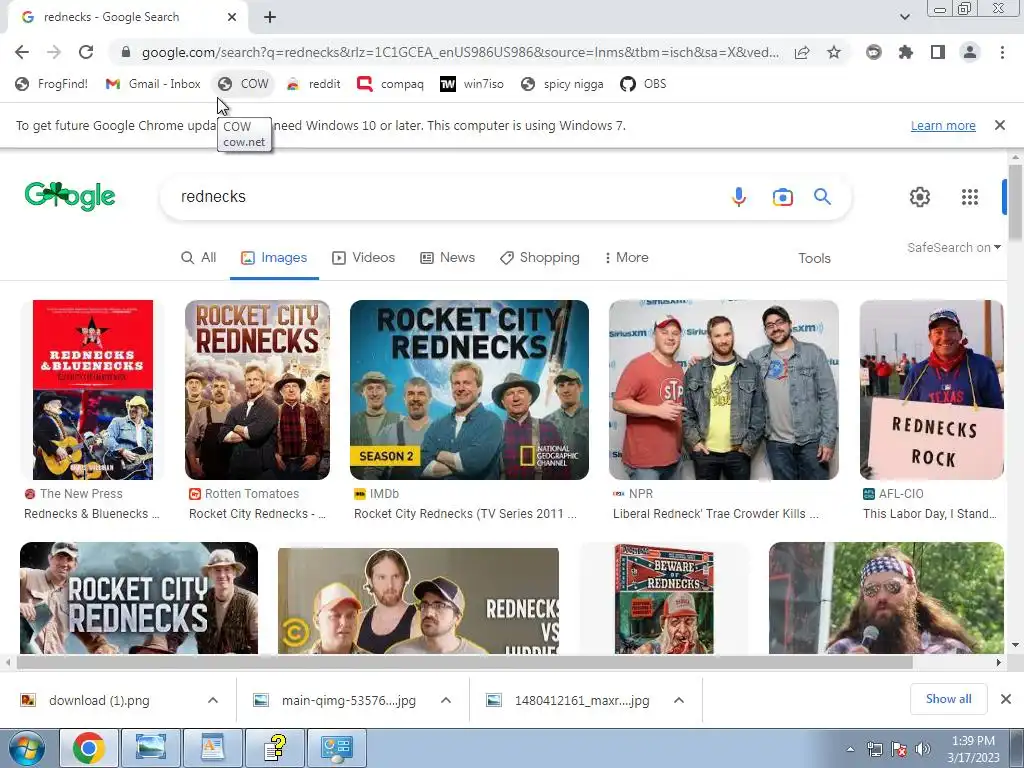
Task: Expand options for download (1).png
Action: click(x=213, y=700)
